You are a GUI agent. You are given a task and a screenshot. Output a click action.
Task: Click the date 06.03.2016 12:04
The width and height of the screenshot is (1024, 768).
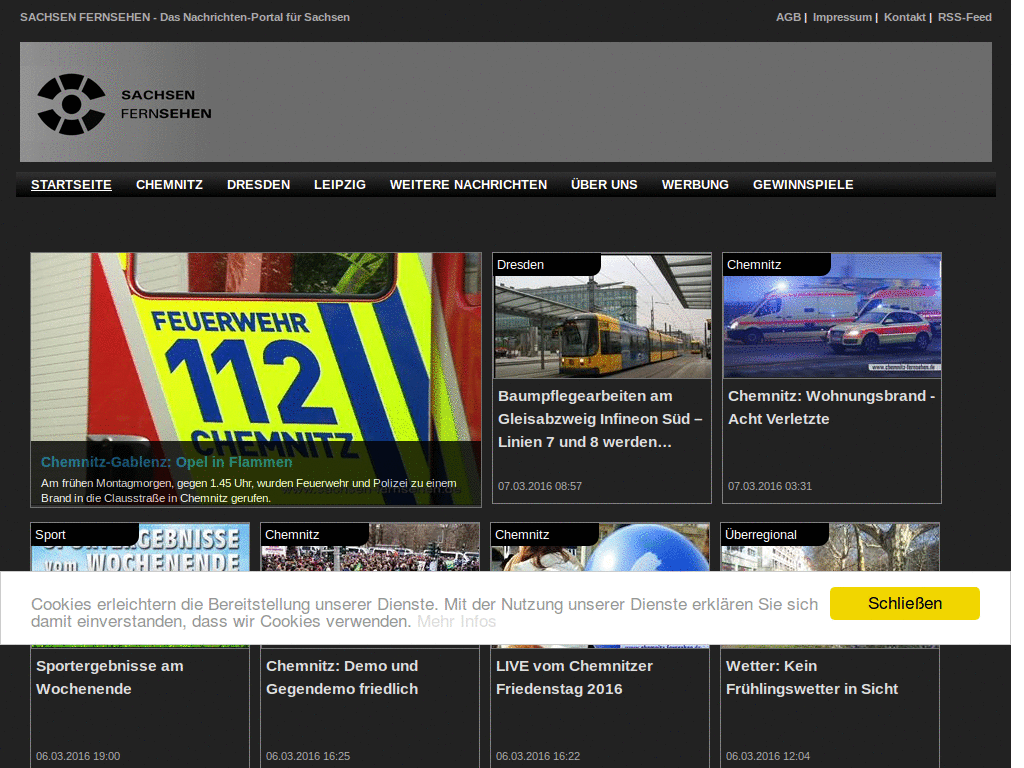767,756
